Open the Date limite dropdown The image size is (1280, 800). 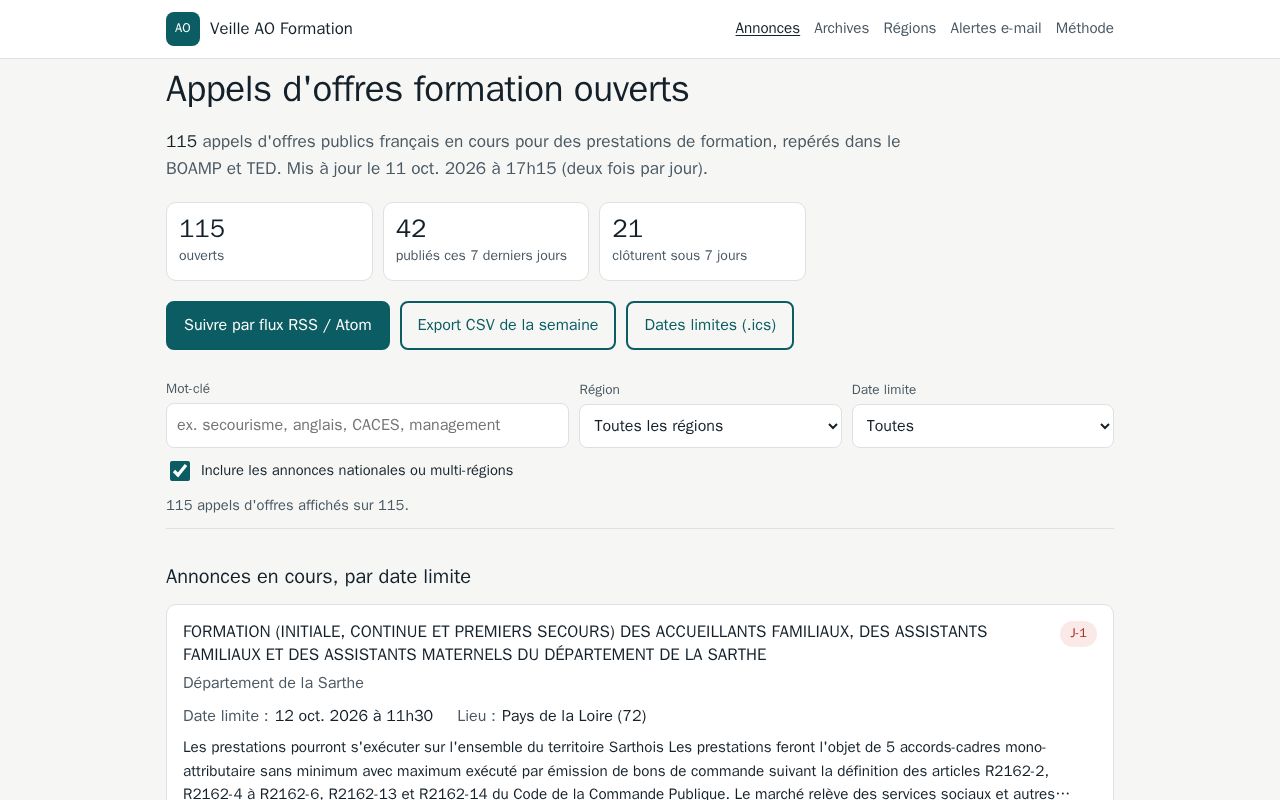[x=982, y=426]
